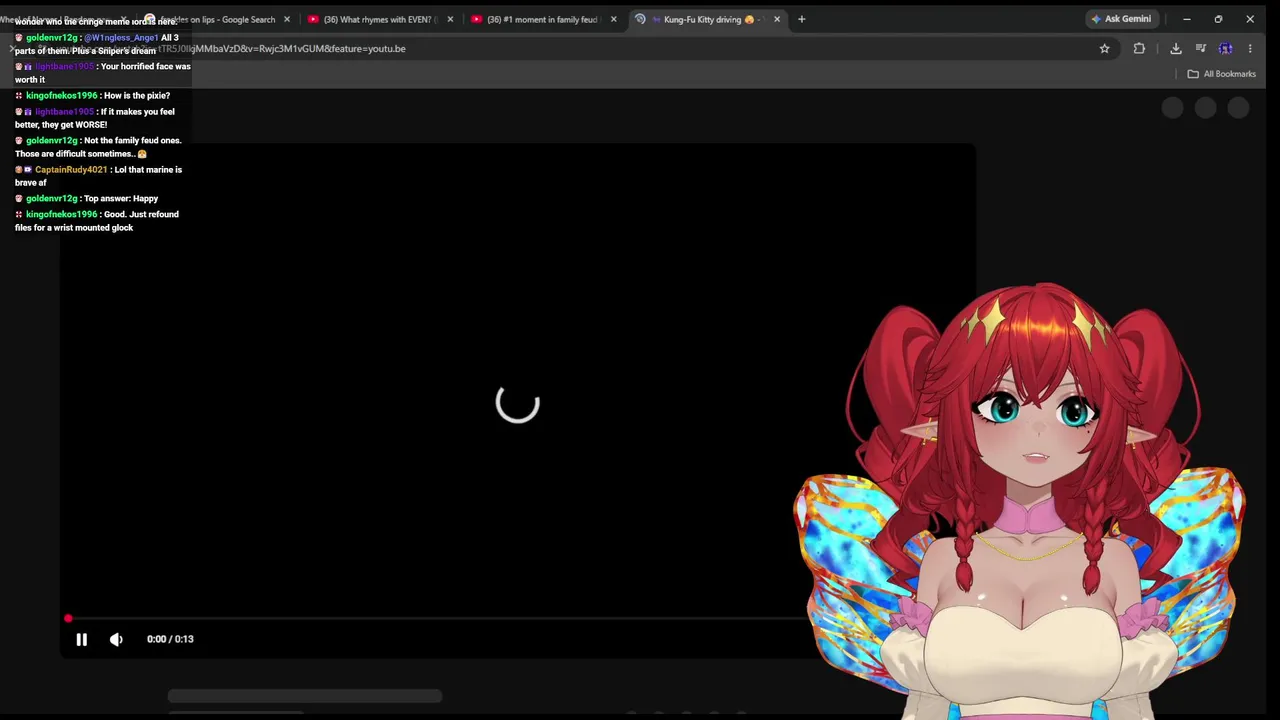Image resolution: width=1280 pixels, height=720 pixels.
Task: Click chat text 'they get WORSE!'
Action: coord(74,125)
